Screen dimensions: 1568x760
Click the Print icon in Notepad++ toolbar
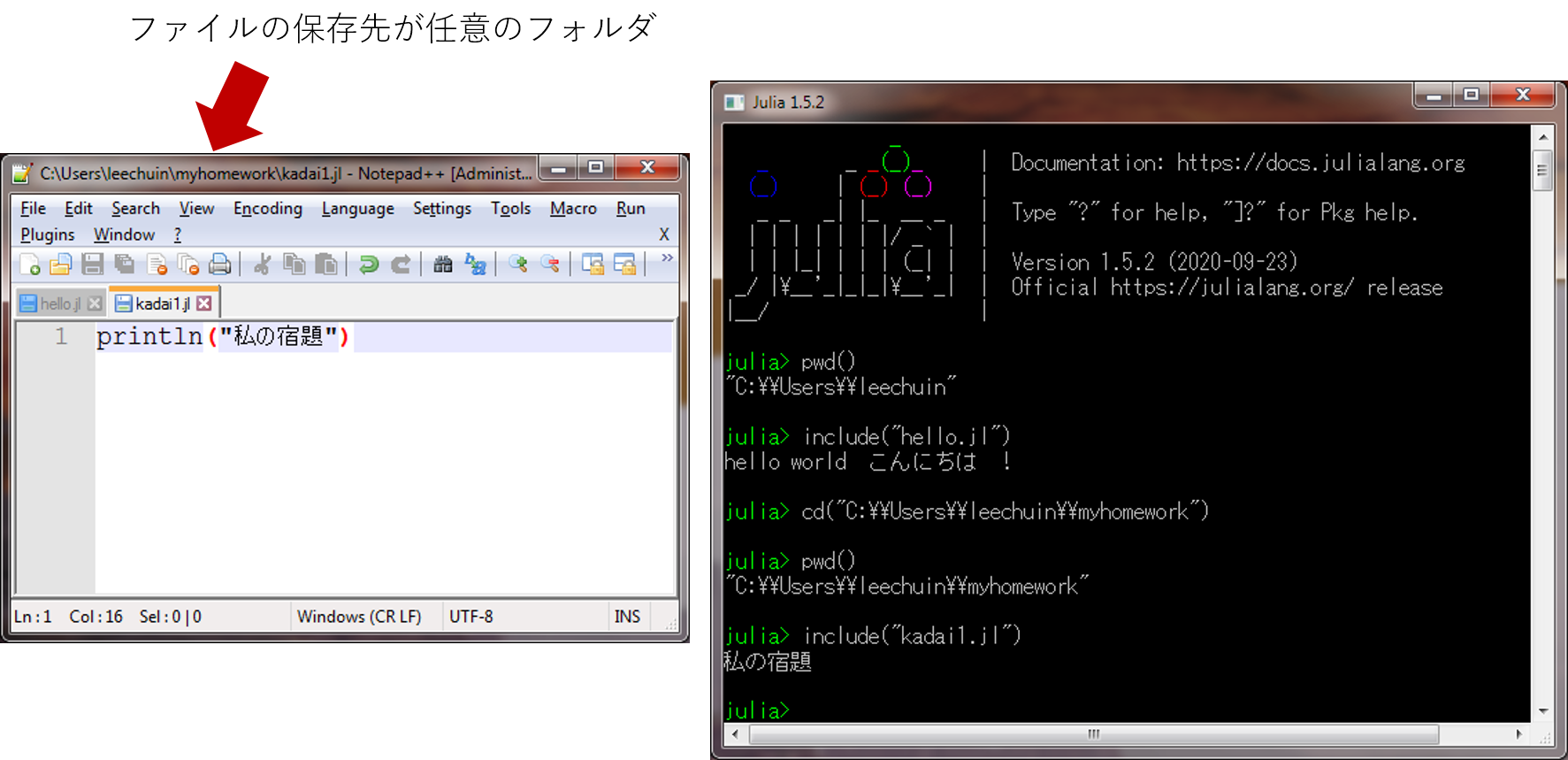(x=219, y=264)
